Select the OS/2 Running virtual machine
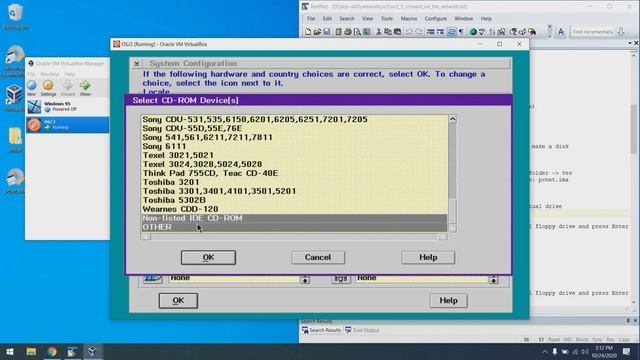The image size is (640, 360). tap(67, 124)
